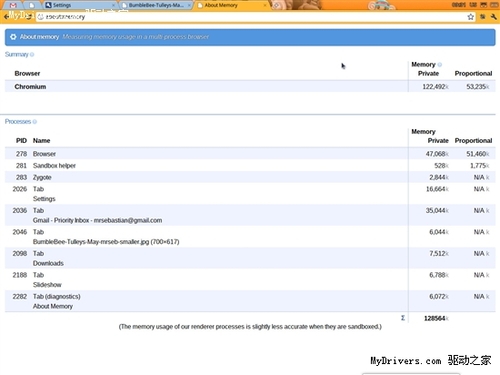
Task: Select Chromium proportional value 53,235k
Action: pyautogui.click(x=478, y=87)
